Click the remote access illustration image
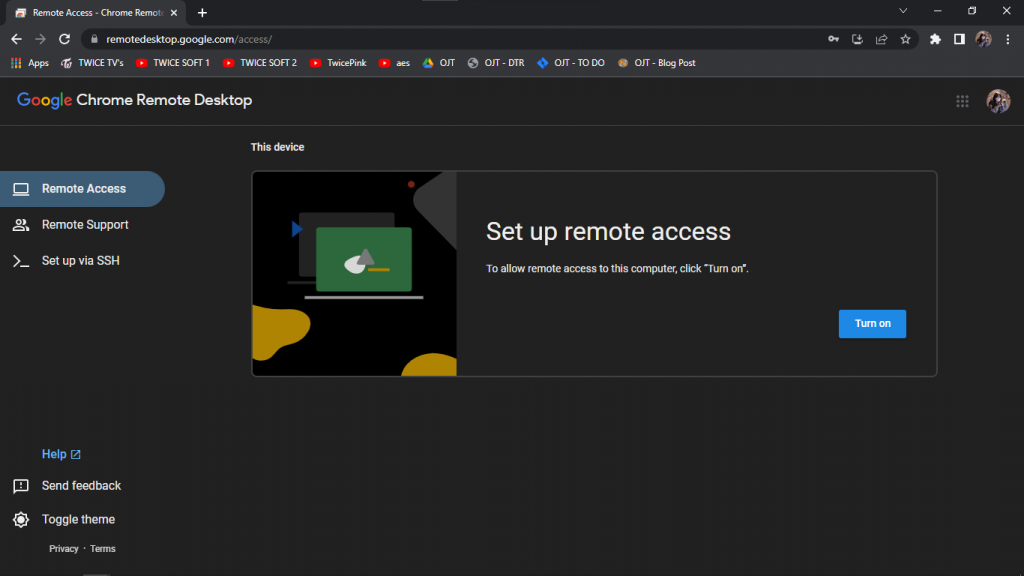The width and height of the screenshot is (1024, 576). coord(355,274)
